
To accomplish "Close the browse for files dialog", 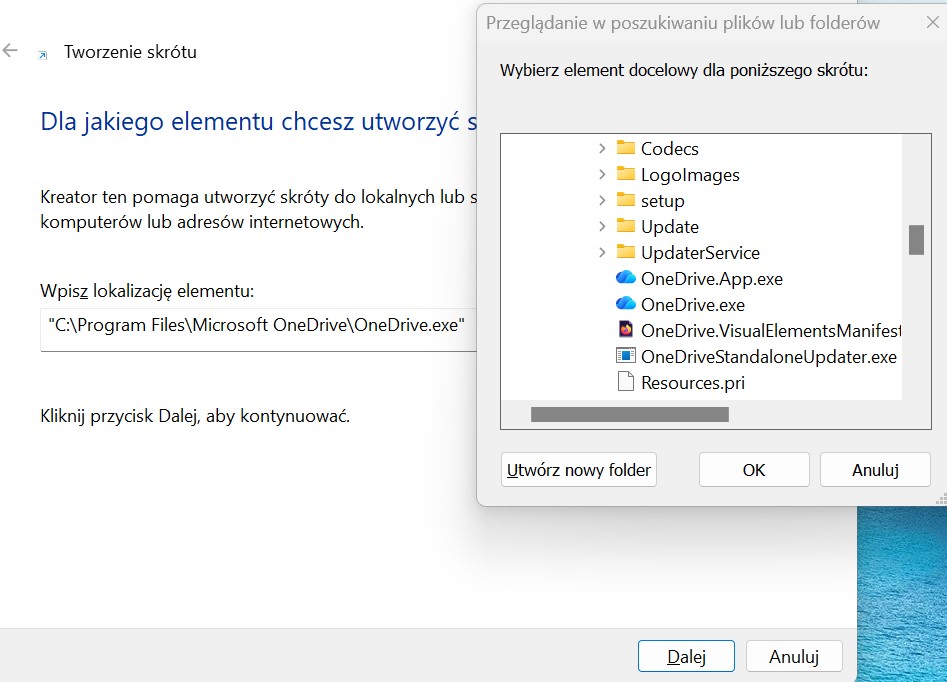I will point(933,23).
